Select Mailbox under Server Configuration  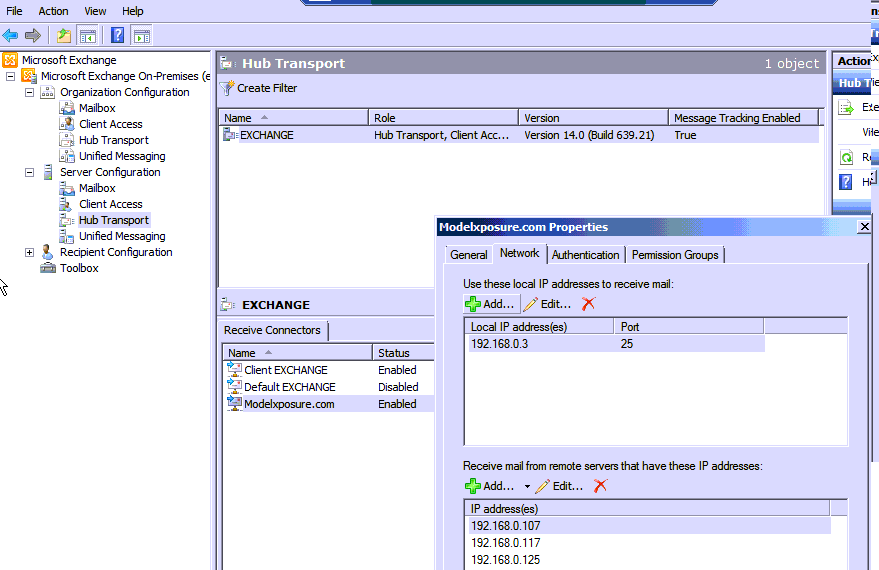point(97,188)
